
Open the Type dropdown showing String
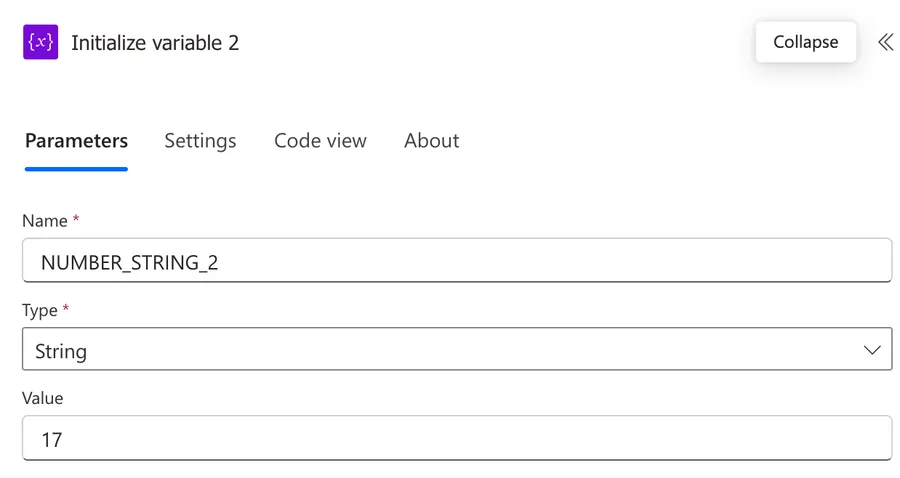click(x=456, y=350)
